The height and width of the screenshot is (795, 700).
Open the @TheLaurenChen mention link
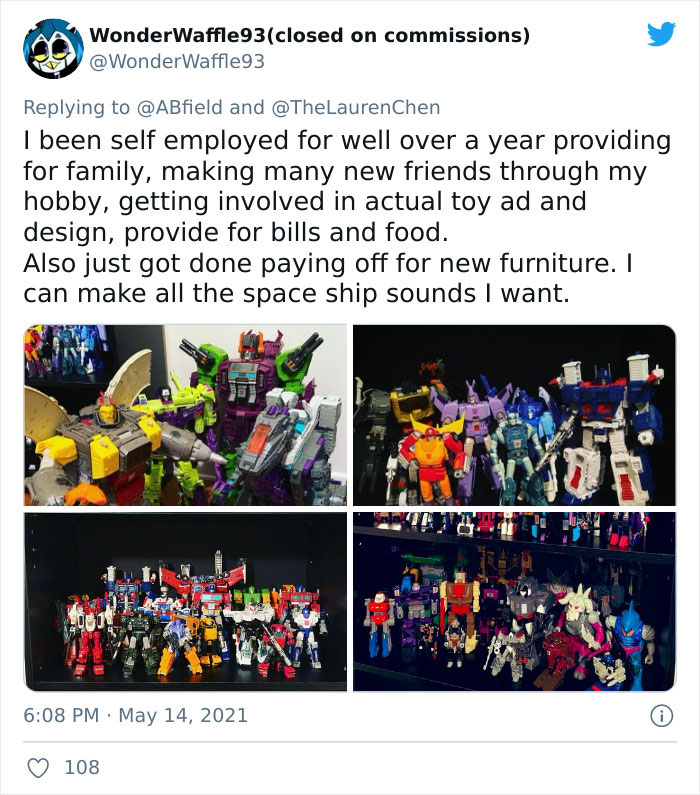pyautogui.click(x=356, y=107)
